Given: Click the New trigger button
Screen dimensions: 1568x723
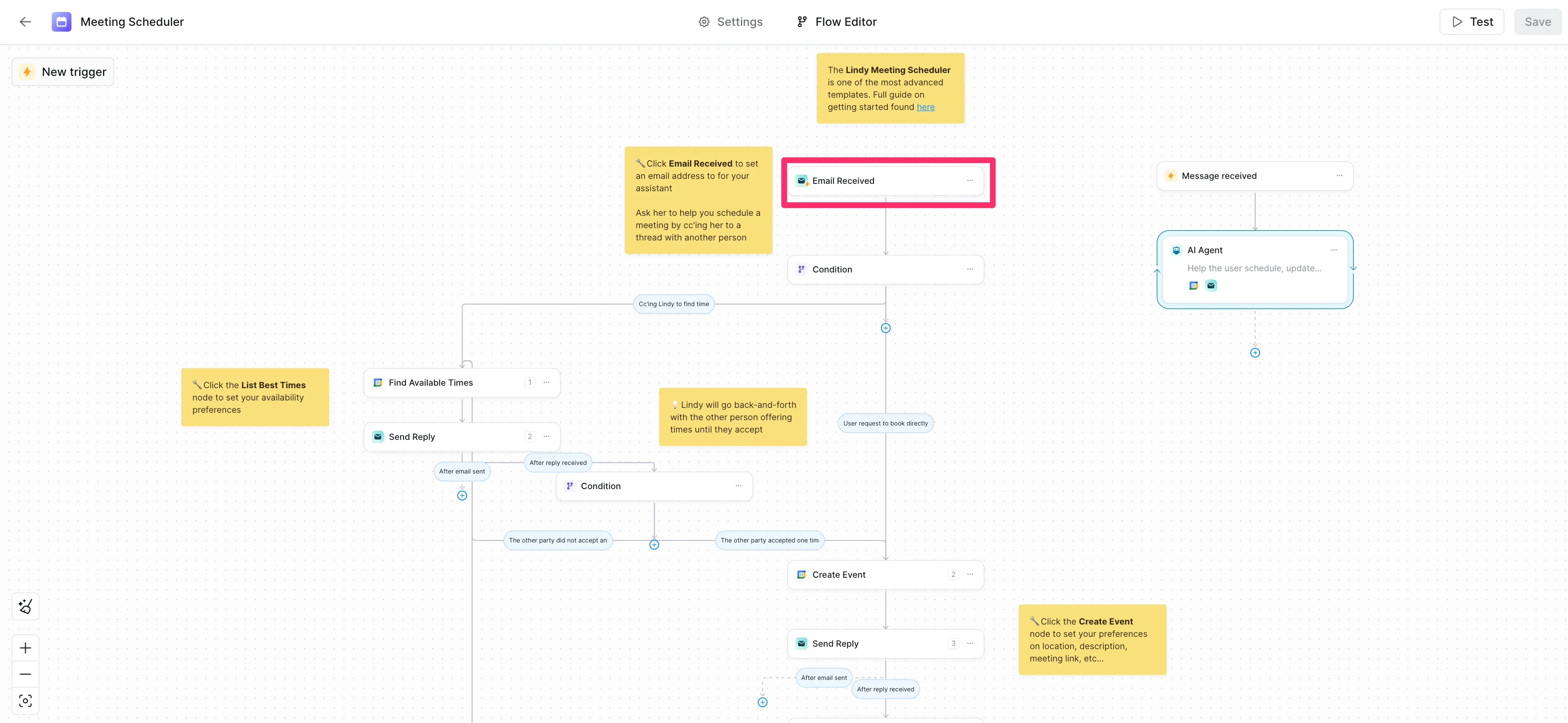Looking at the screenshot, I should (63, 72).
